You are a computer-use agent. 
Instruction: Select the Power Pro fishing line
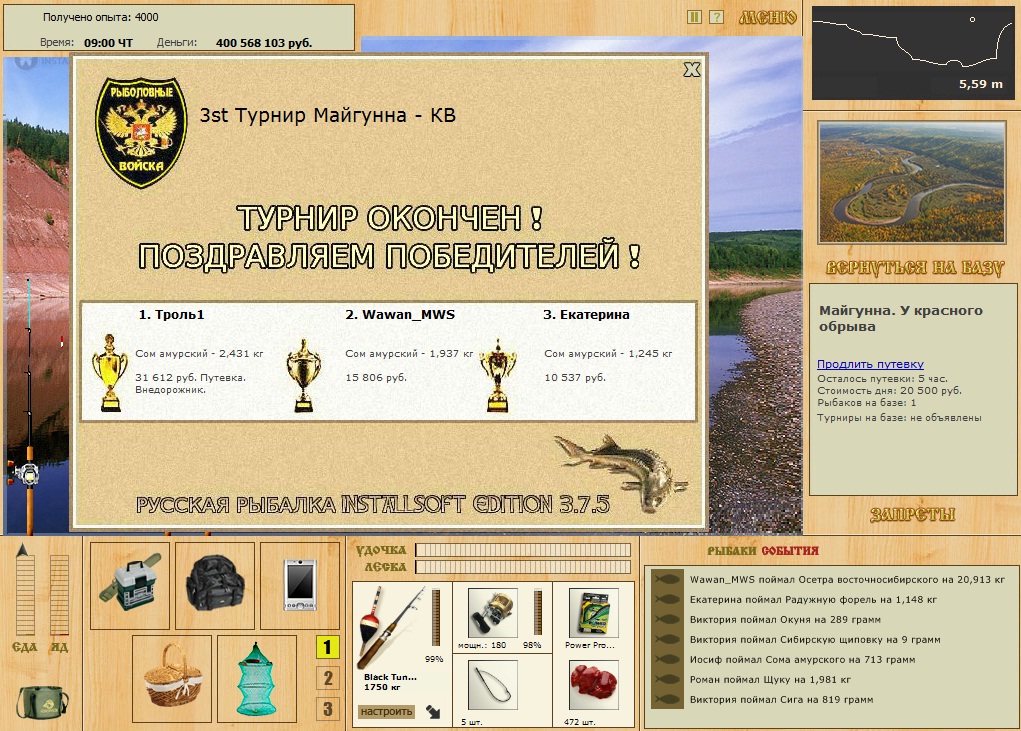coord(593,613)
